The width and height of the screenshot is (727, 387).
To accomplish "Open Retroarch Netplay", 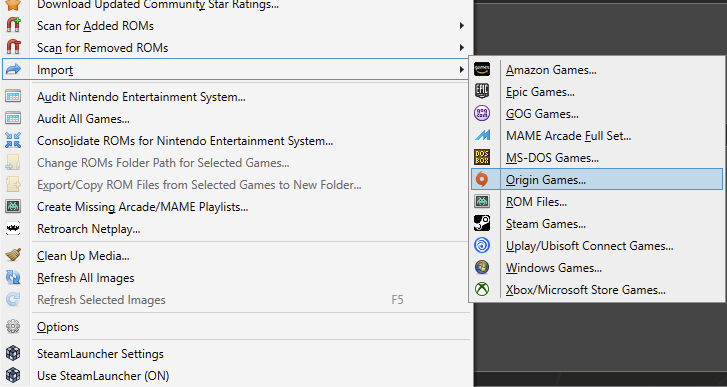I will 89,229.
